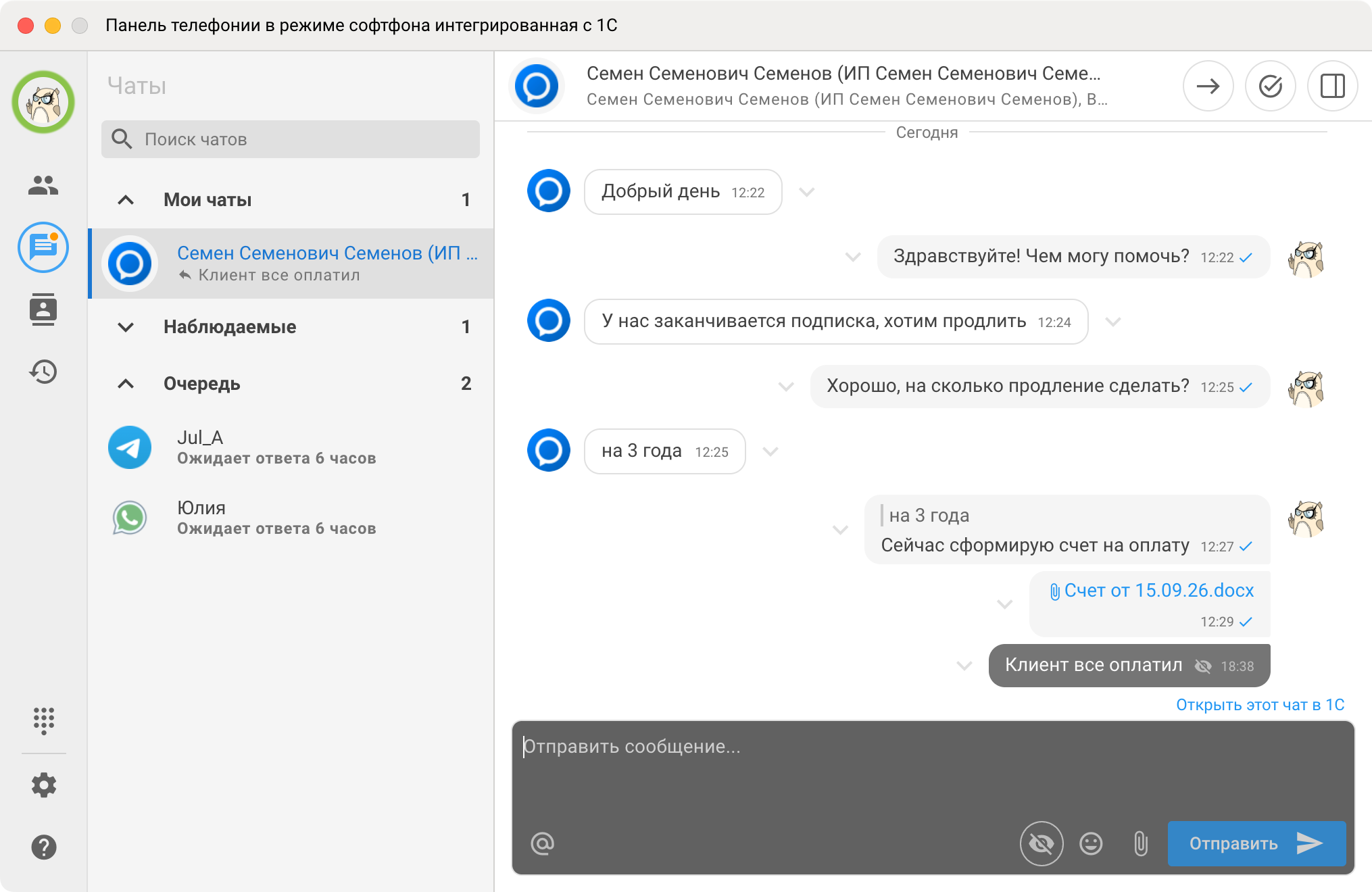Toggle hidden message eye button
Screen dimensions: 1372x892
1041,843
